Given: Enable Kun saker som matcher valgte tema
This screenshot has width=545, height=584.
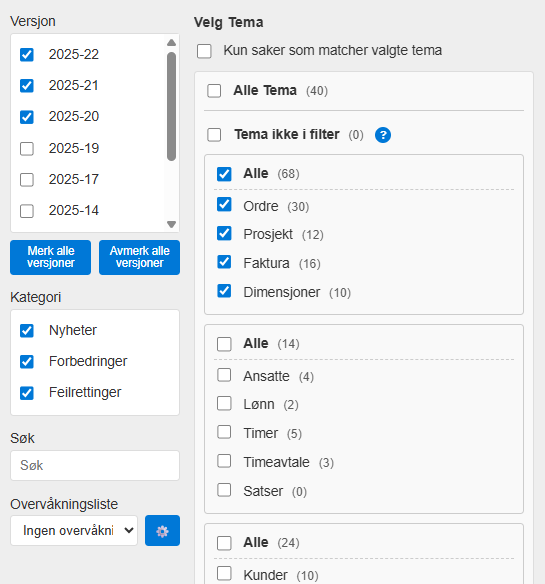Looking at the screenshot, I should click(204, 51).
